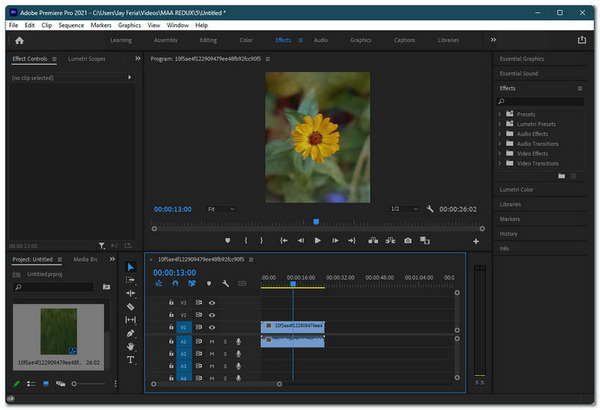The width and height of the screenshot is (600, 410).
Task: Select the Selection tool arrow
Action: pos(130,267)
